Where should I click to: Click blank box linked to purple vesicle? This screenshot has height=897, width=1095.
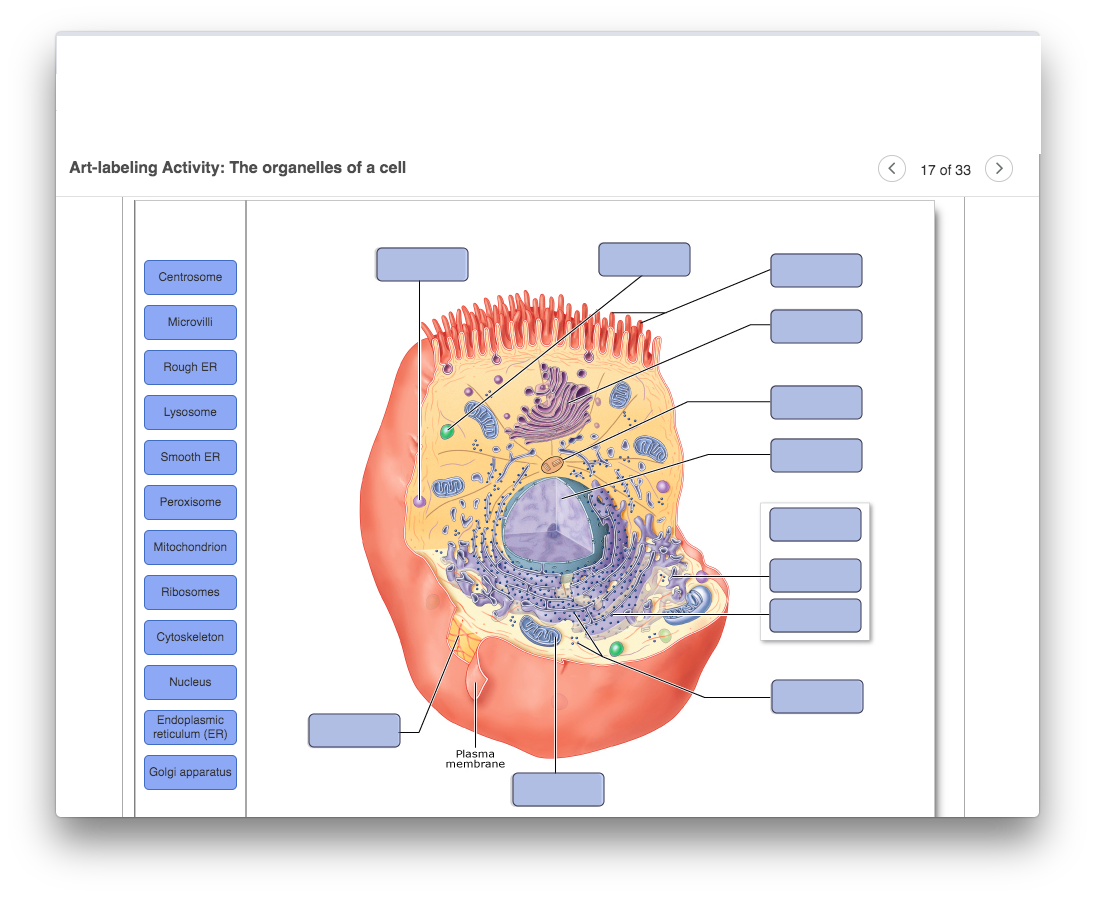(422, 265)
